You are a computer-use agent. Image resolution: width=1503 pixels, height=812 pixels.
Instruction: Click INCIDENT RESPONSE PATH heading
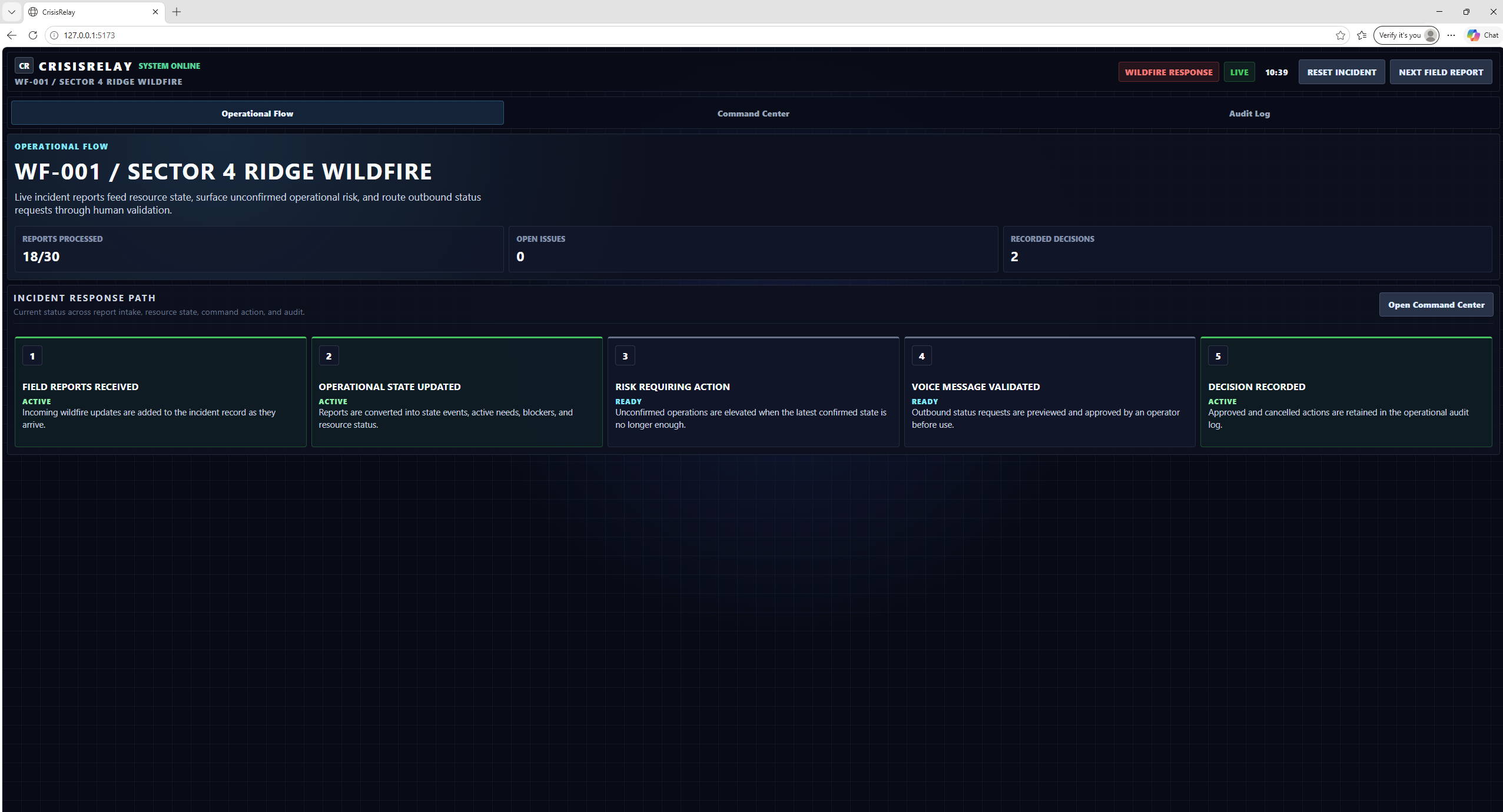click(x=85, y=298)
